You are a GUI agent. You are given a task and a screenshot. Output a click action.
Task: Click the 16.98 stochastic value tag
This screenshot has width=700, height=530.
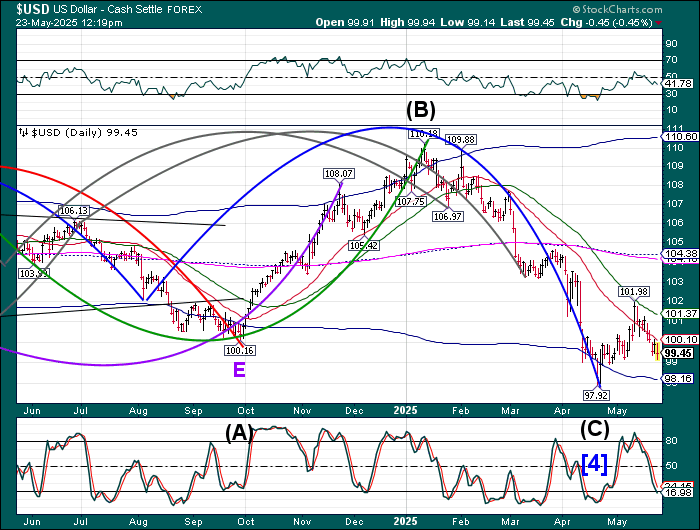(x=678, y=492)
